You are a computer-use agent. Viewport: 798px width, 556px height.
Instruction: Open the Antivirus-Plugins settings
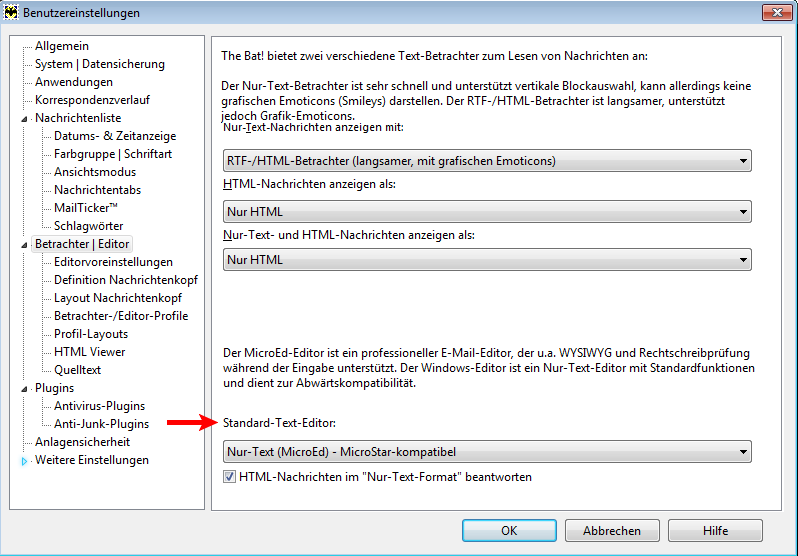click(99, 406)
